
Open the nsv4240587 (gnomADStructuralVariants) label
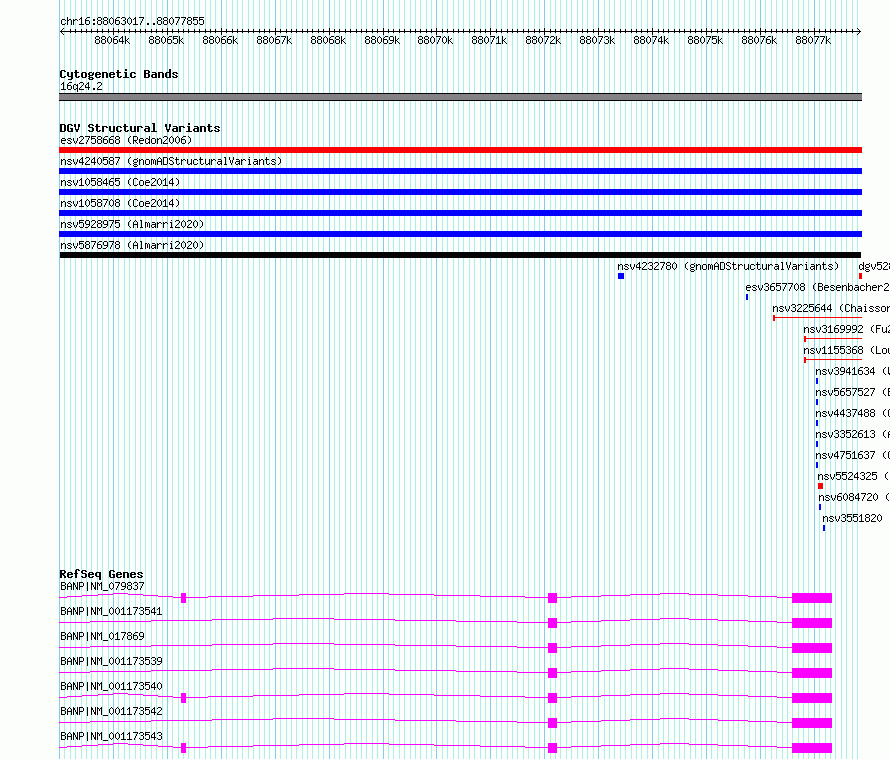(171, 161)
